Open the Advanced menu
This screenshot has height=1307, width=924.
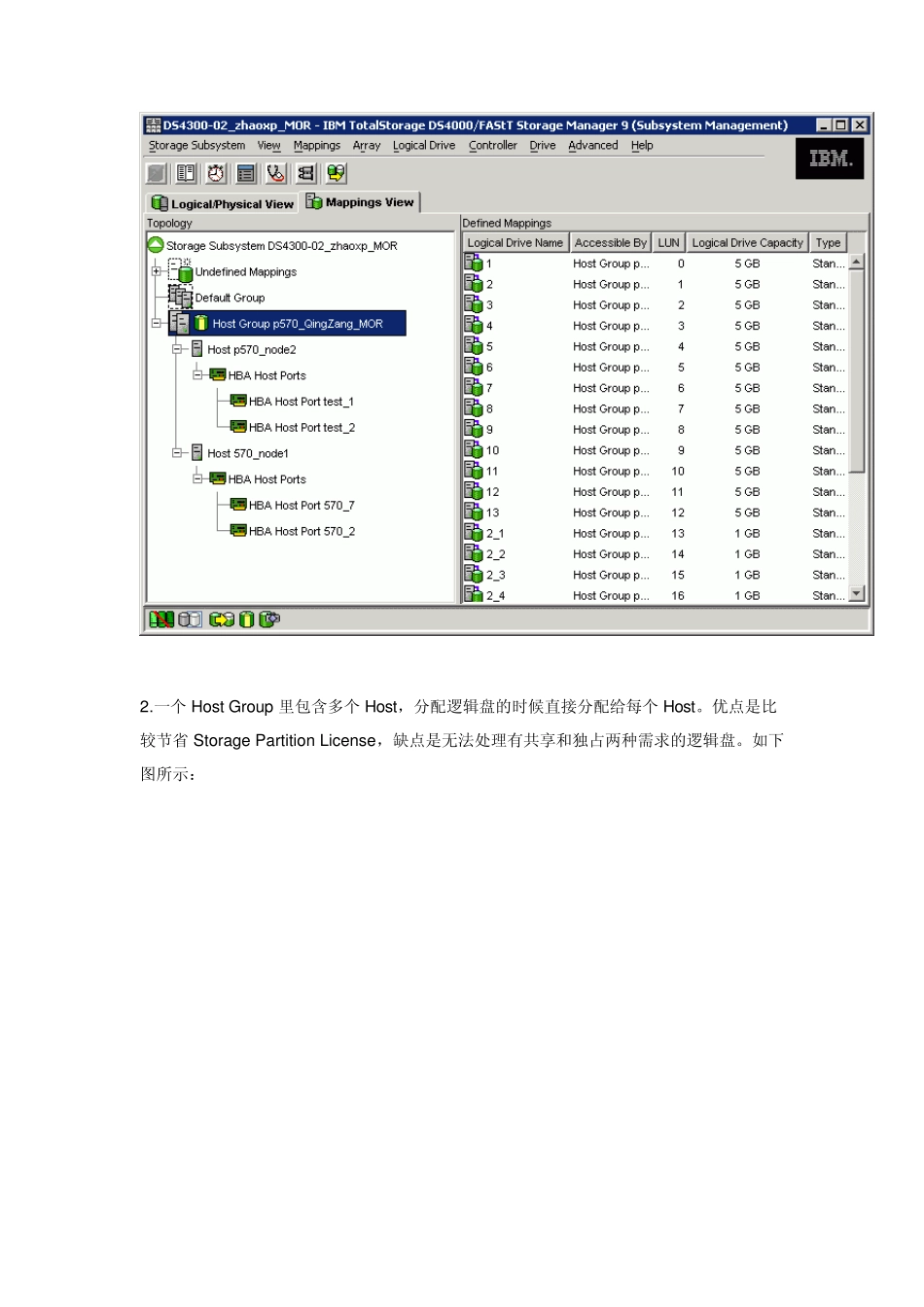coord(593,146)
